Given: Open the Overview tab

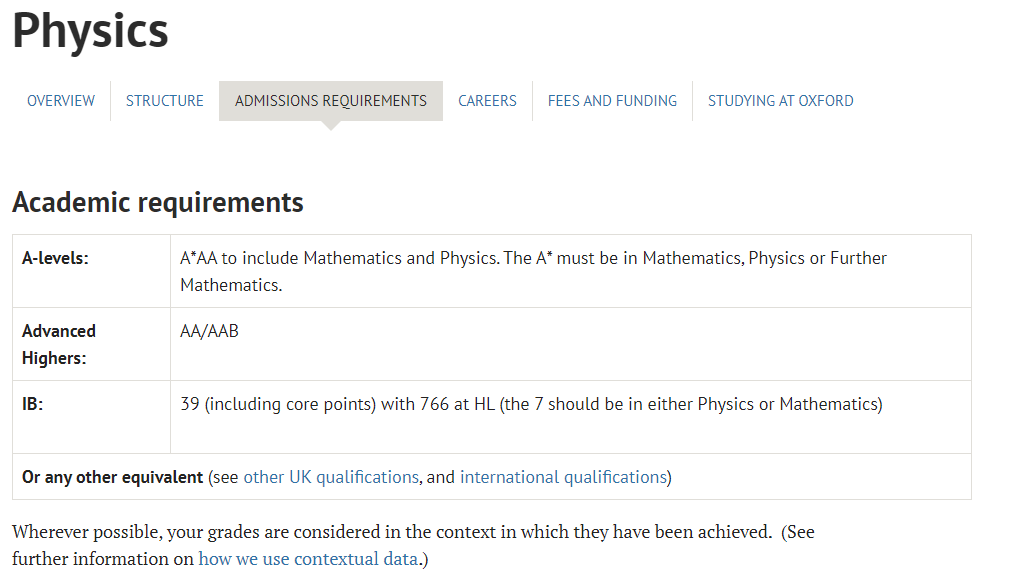Looking at the screenshot, I should coord(61,101).
